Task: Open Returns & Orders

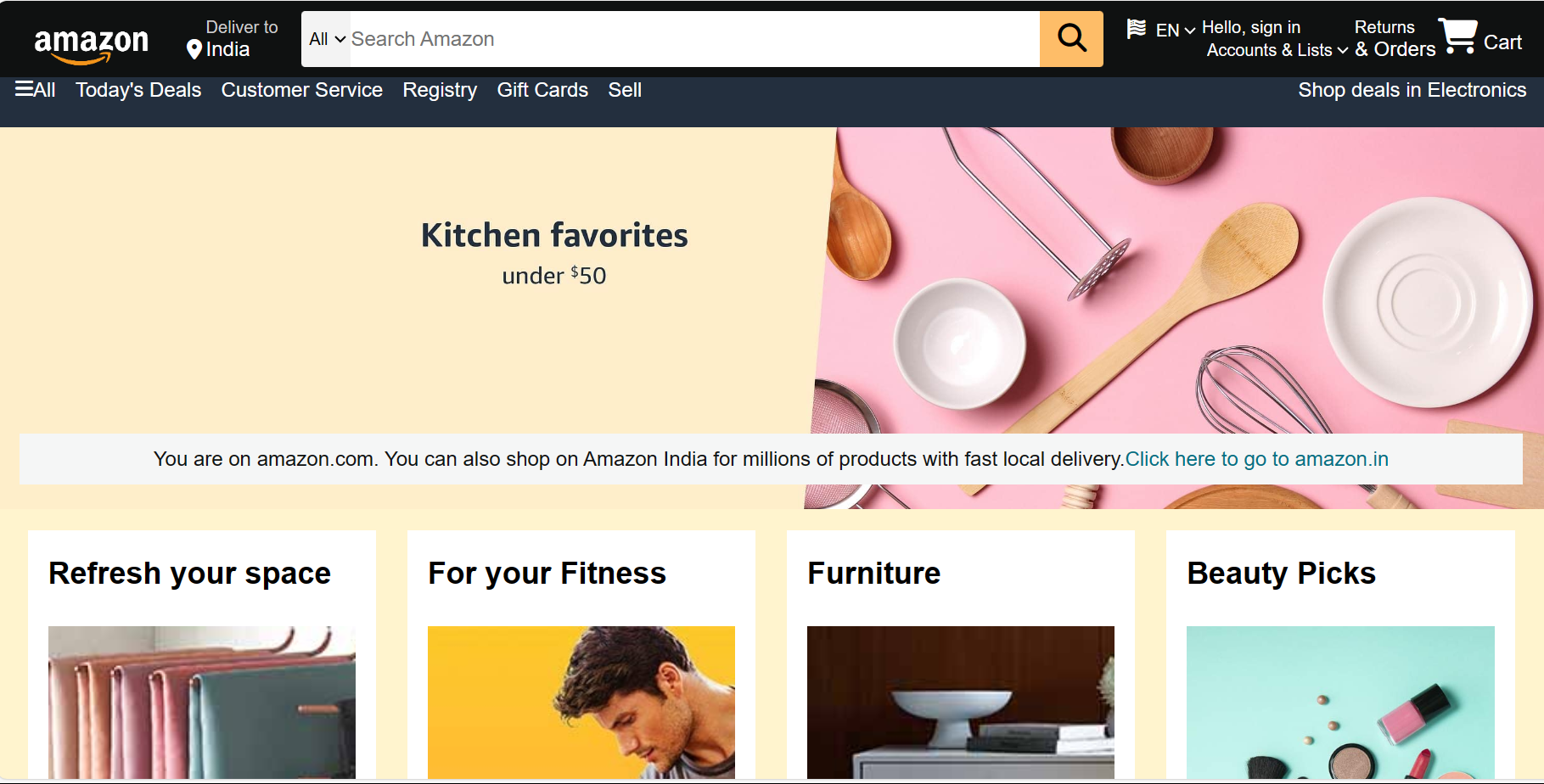Action: point(1395,39)
